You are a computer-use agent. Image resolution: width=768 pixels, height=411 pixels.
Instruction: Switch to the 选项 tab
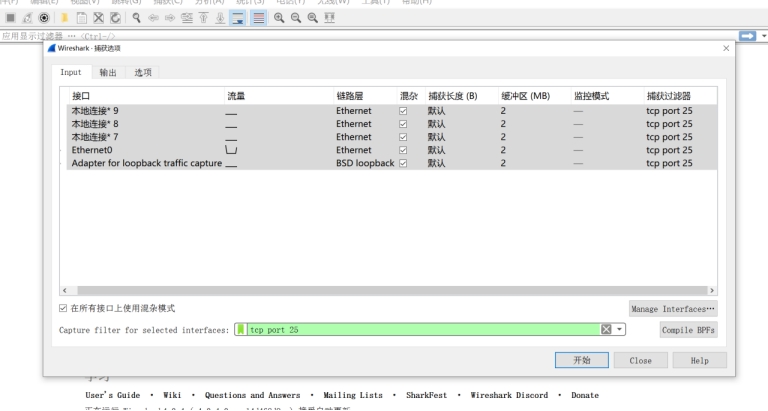pos(143,72)
